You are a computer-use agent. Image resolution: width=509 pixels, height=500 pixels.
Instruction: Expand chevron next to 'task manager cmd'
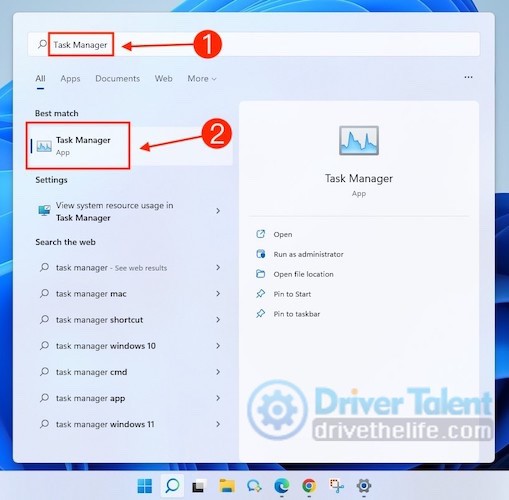coord(218,372)
